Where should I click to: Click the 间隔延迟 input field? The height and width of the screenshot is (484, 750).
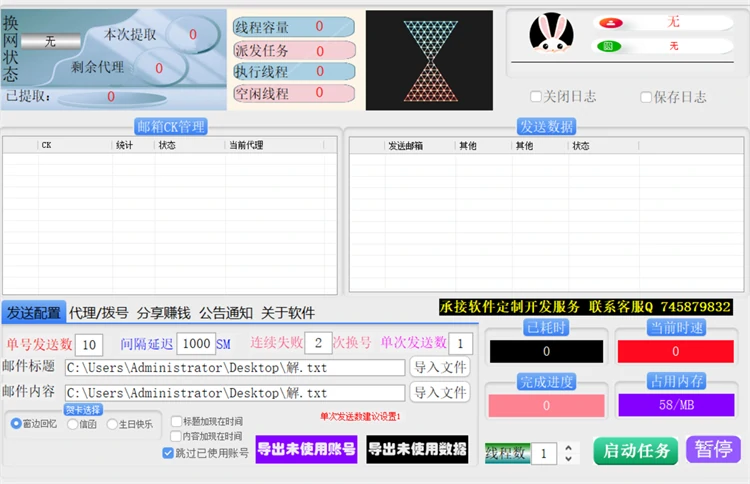(x=196, y=344)
